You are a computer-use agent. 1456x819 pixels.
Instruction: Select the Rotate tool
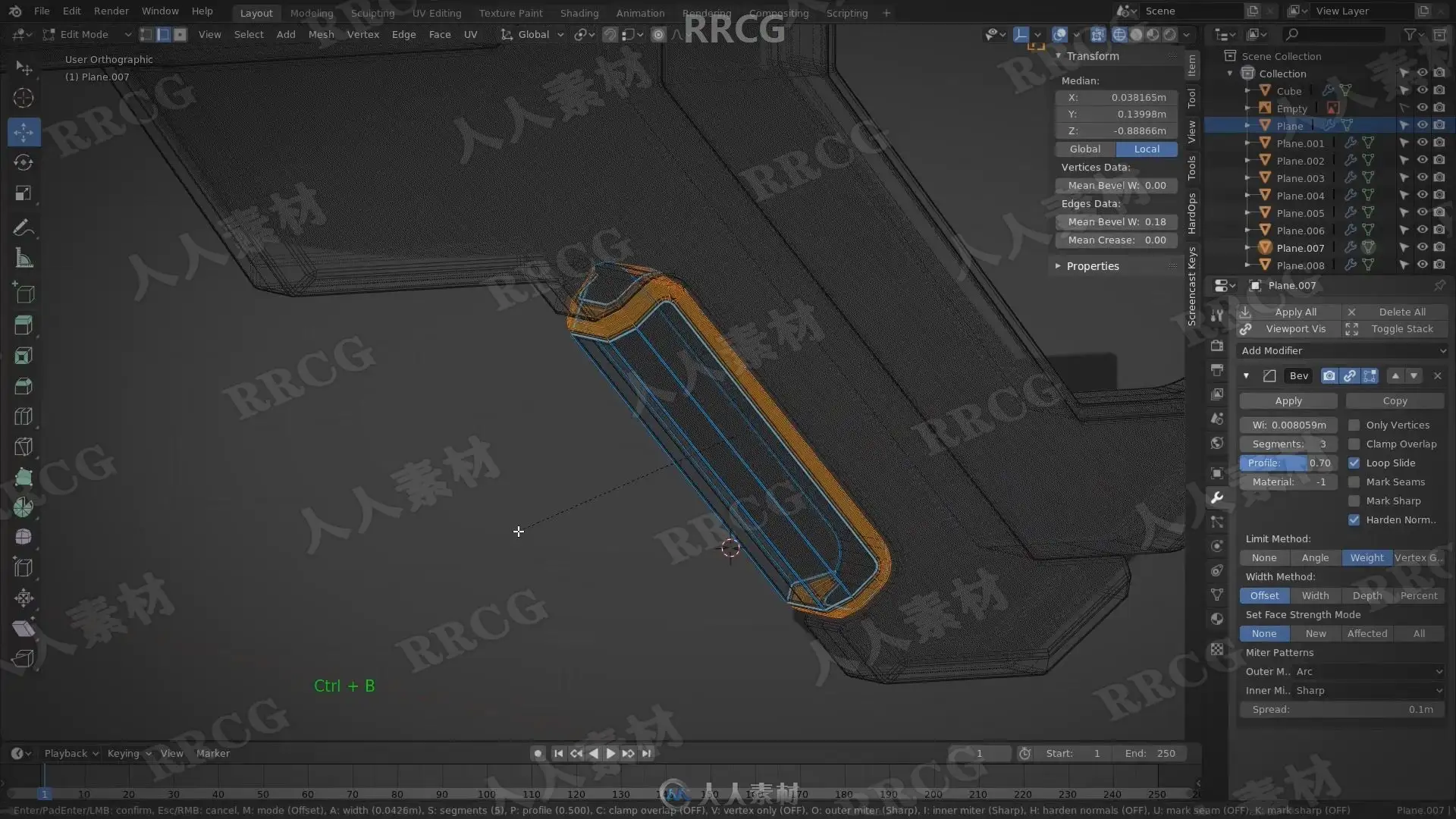[x=24, y=162]
